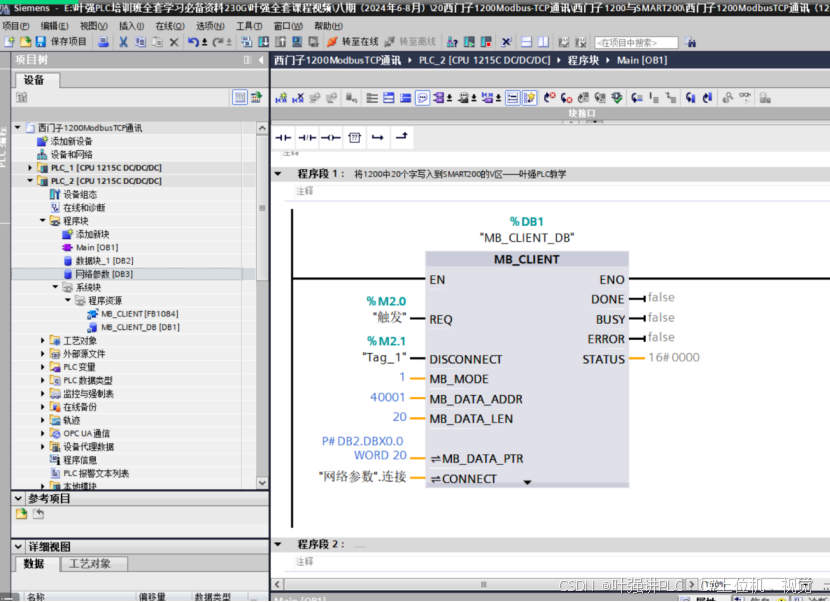This screenshot has width=830, height=602.
Task: Insert a normally closed contact
Action: coord(307,138)
